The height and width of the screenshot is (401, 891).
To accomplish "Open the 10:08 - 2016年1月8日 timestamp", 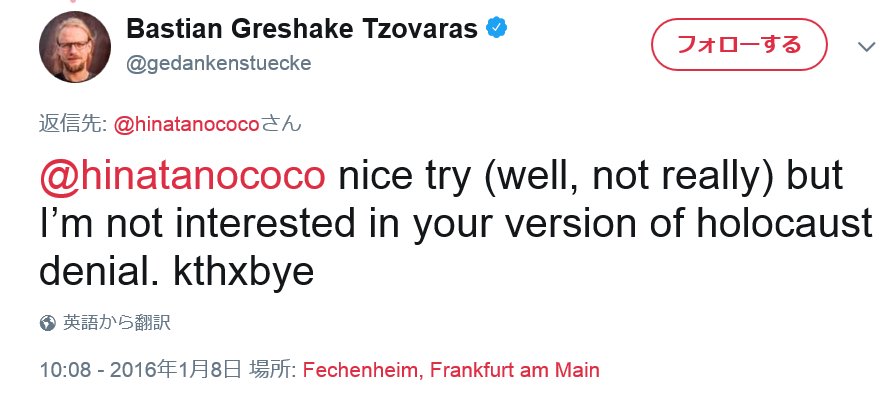I will point(140,370).
